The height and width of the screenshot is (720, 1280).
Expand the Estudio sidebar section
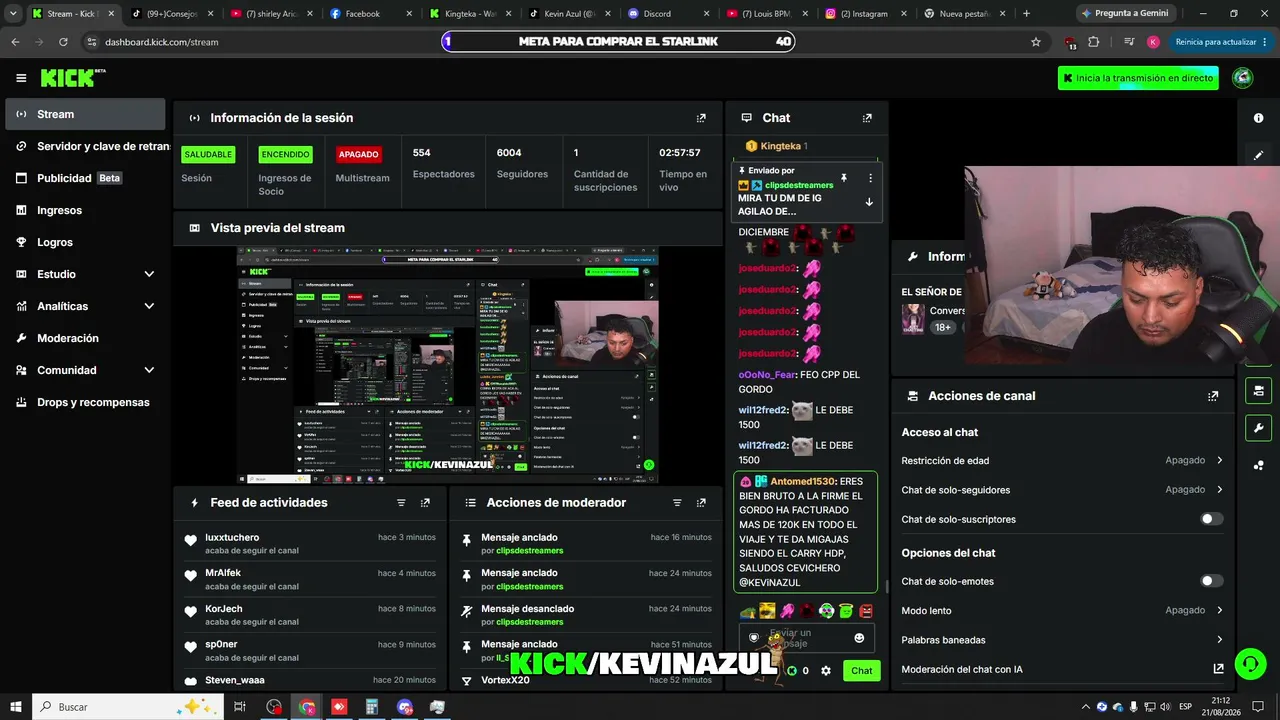pos(149,274)
